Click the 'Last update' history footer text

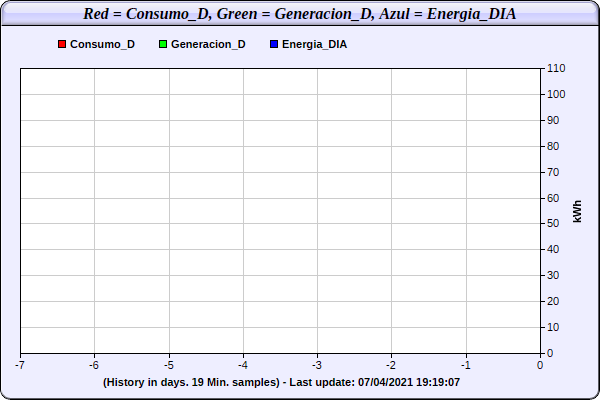[281, 382]
